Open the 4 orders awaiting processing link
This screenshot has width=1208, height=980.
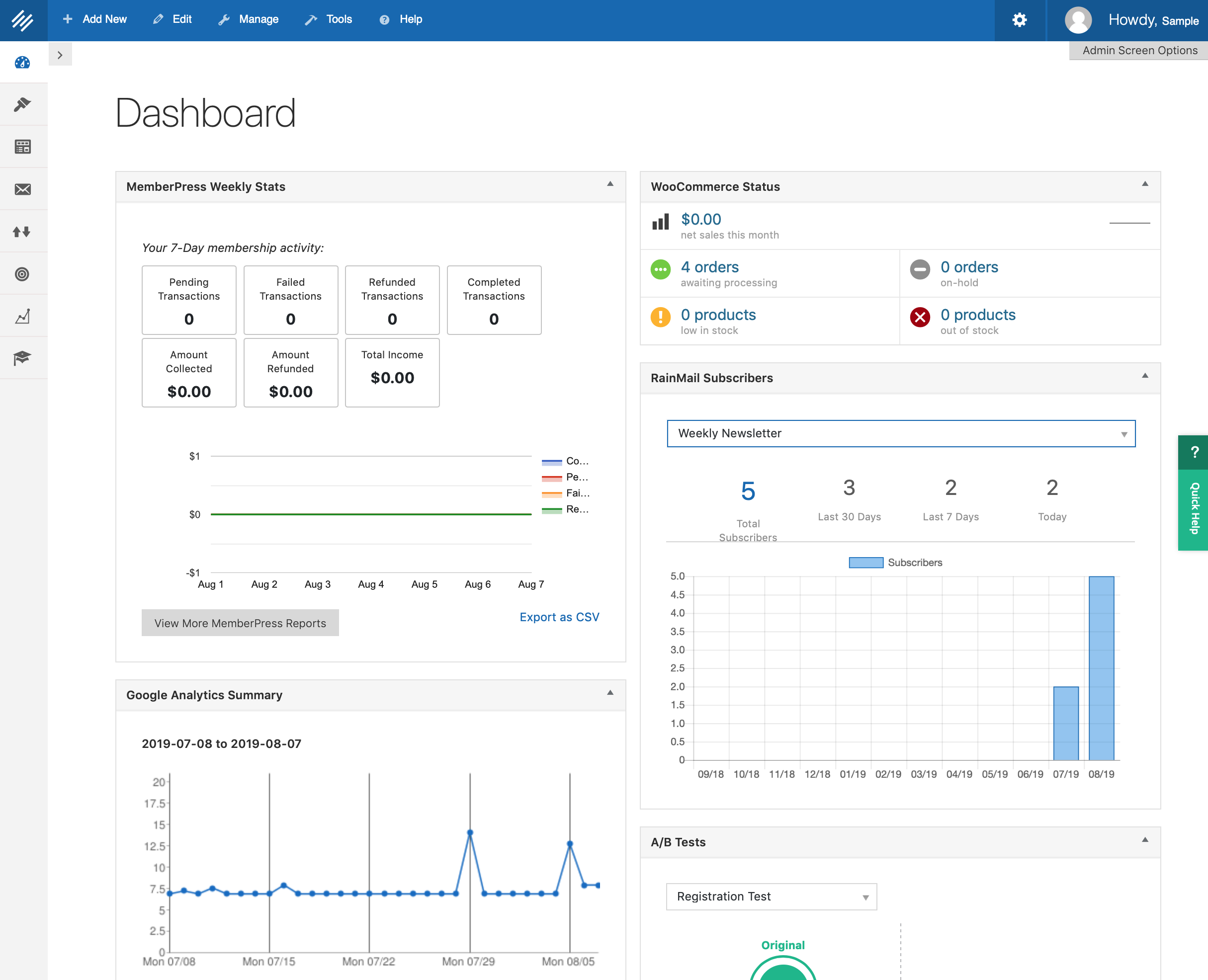[x=710, y=267]
